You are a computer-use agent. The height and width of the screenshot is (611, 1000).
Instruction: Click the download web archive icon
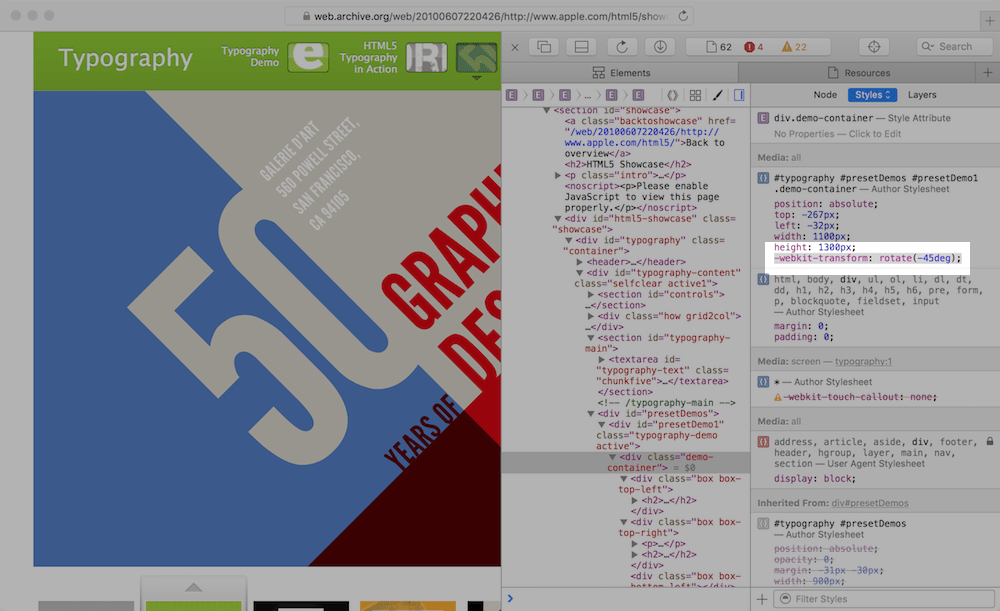pos(660,47)
